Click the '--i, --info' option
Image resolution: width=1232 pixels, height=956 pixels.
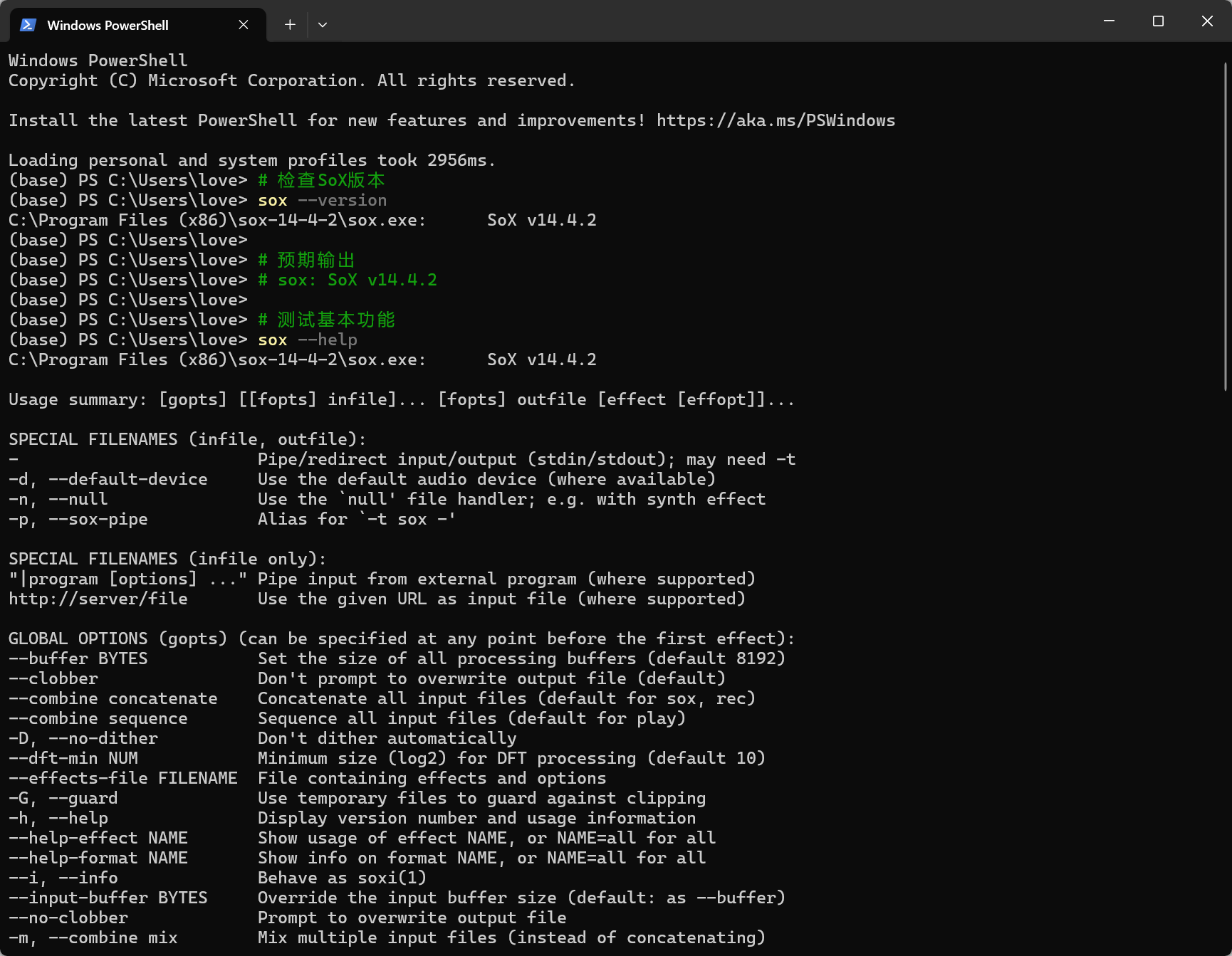(63, 878)
